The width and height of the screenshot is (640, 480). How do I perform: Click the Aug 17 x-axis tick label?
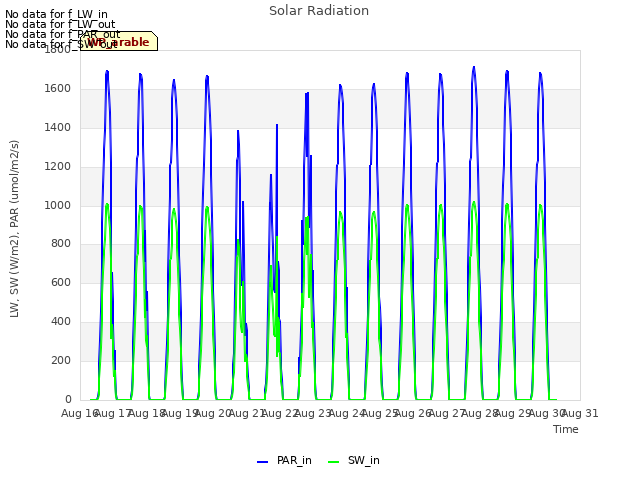pos(113,413)
